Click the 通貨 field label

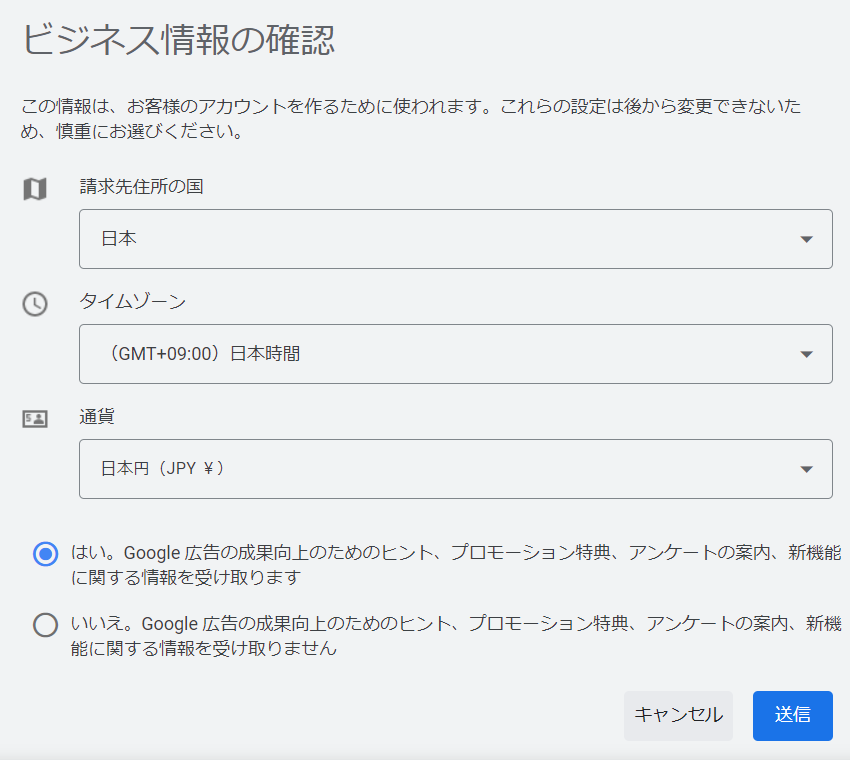click(97, 416)
